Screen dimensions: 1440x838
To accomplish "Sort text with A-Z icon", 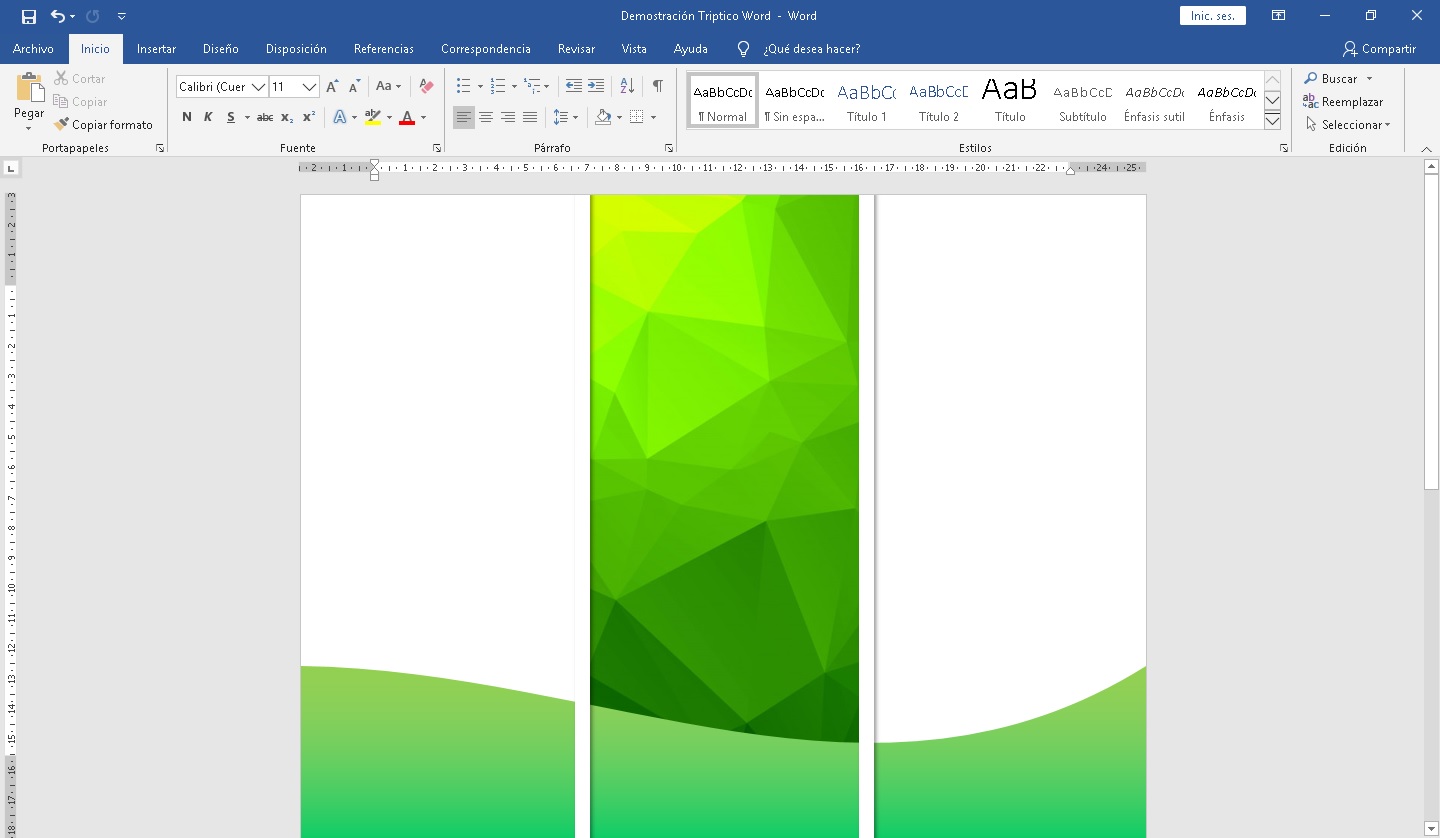I will coord(627,87).
